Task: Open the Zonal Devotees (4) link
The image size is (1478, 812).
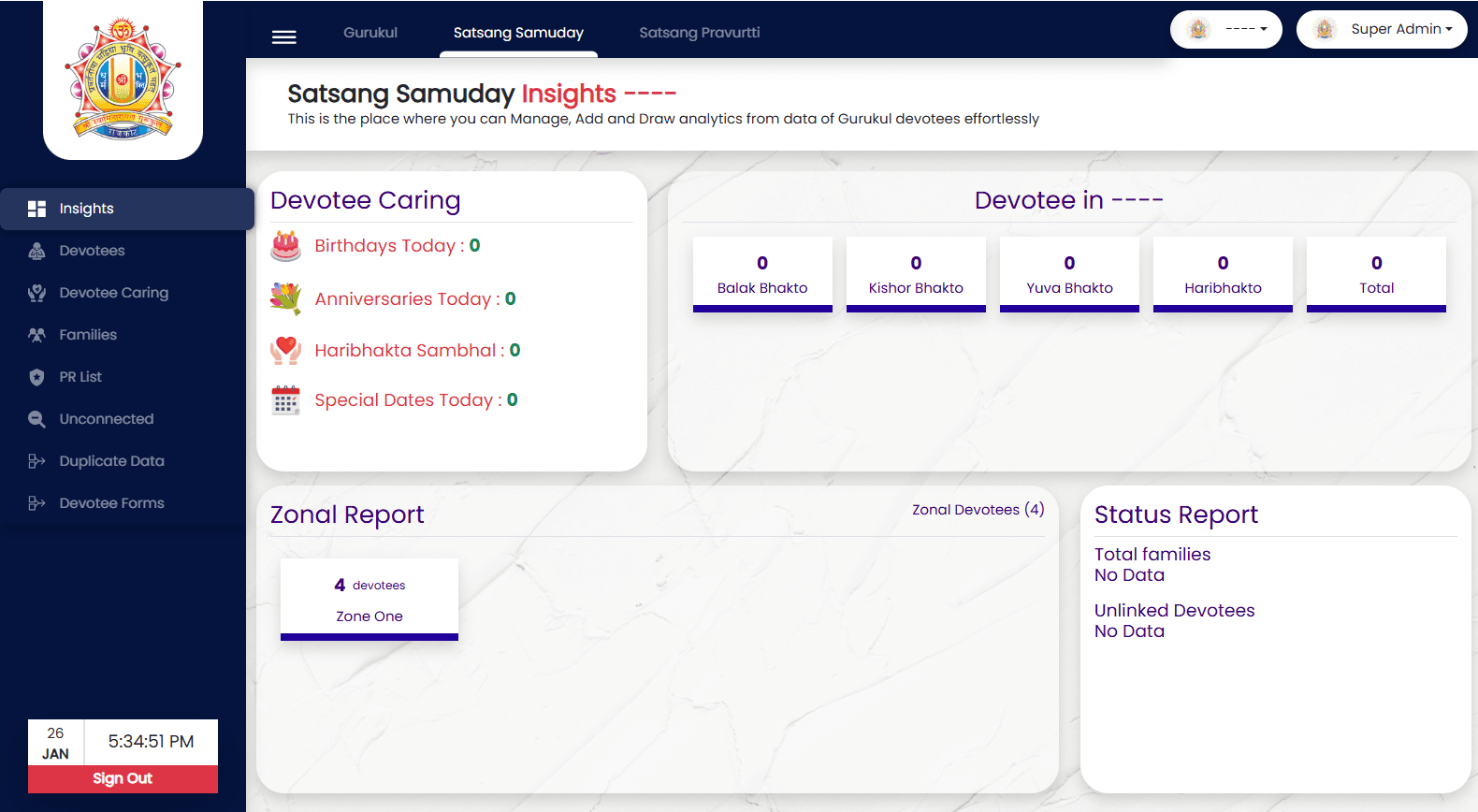Action: pos(978,510)
